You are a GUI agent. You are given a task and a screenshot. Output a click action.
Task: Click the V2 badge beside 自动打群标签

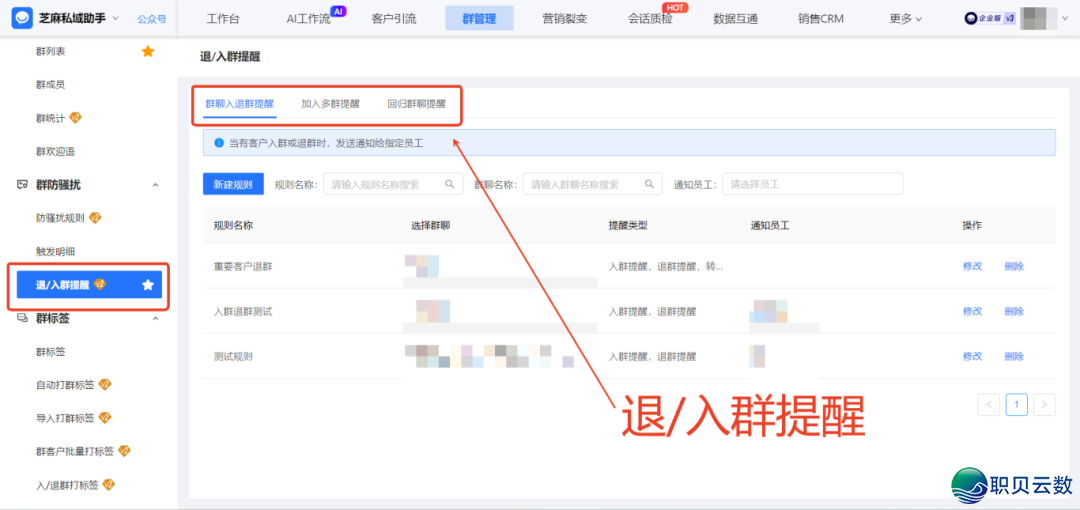click(105, 385)
